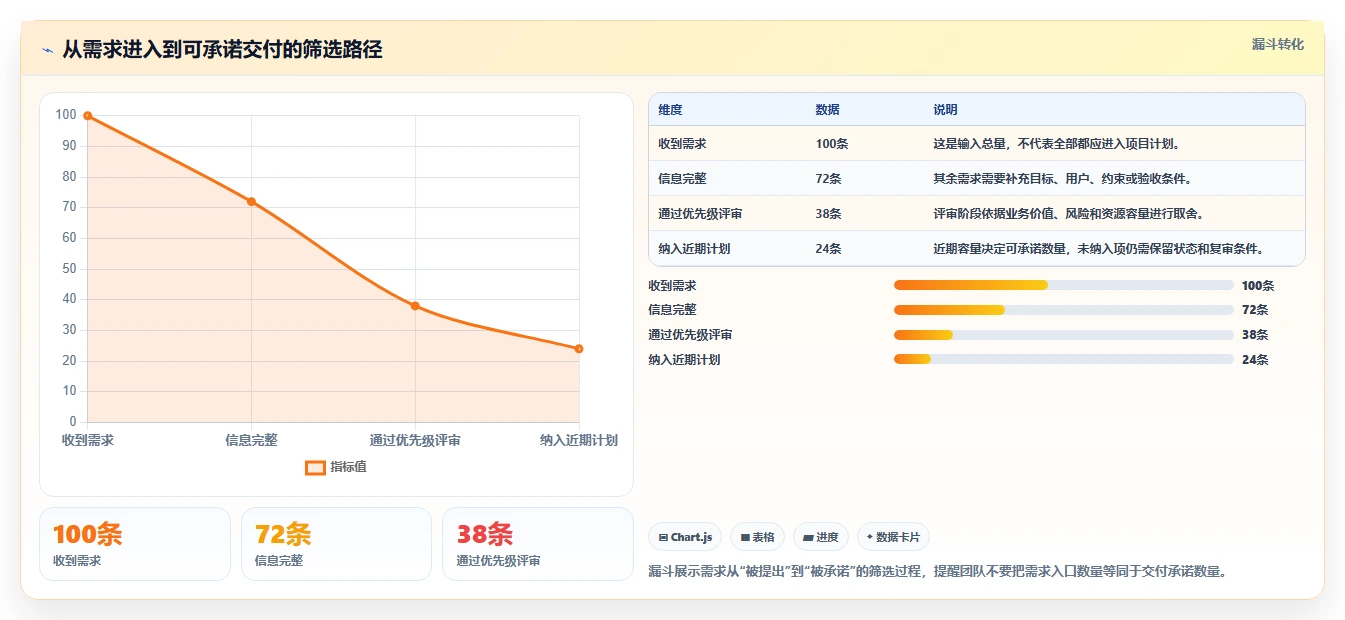The height and width of the screenshot is (620, 1345).
Task: Click the 纳入近期计划 progress bar
Action: [1063, 359]
